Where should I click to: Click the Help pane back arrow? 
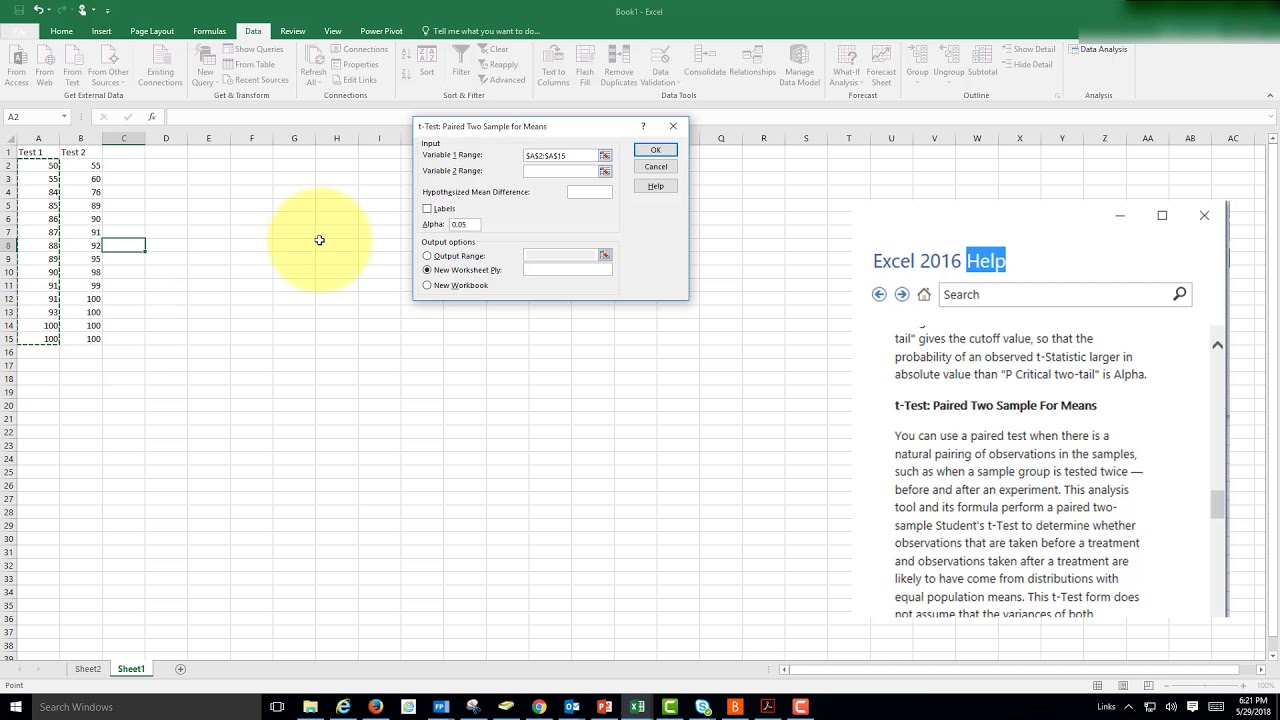coord(879,294)
